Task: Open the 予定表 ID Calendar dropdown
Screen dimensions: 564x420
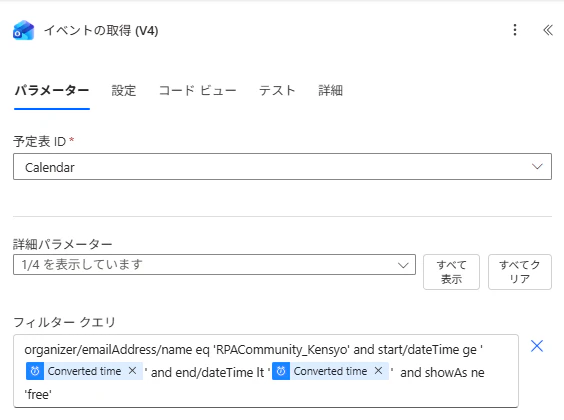Action: tap(282, 166)
